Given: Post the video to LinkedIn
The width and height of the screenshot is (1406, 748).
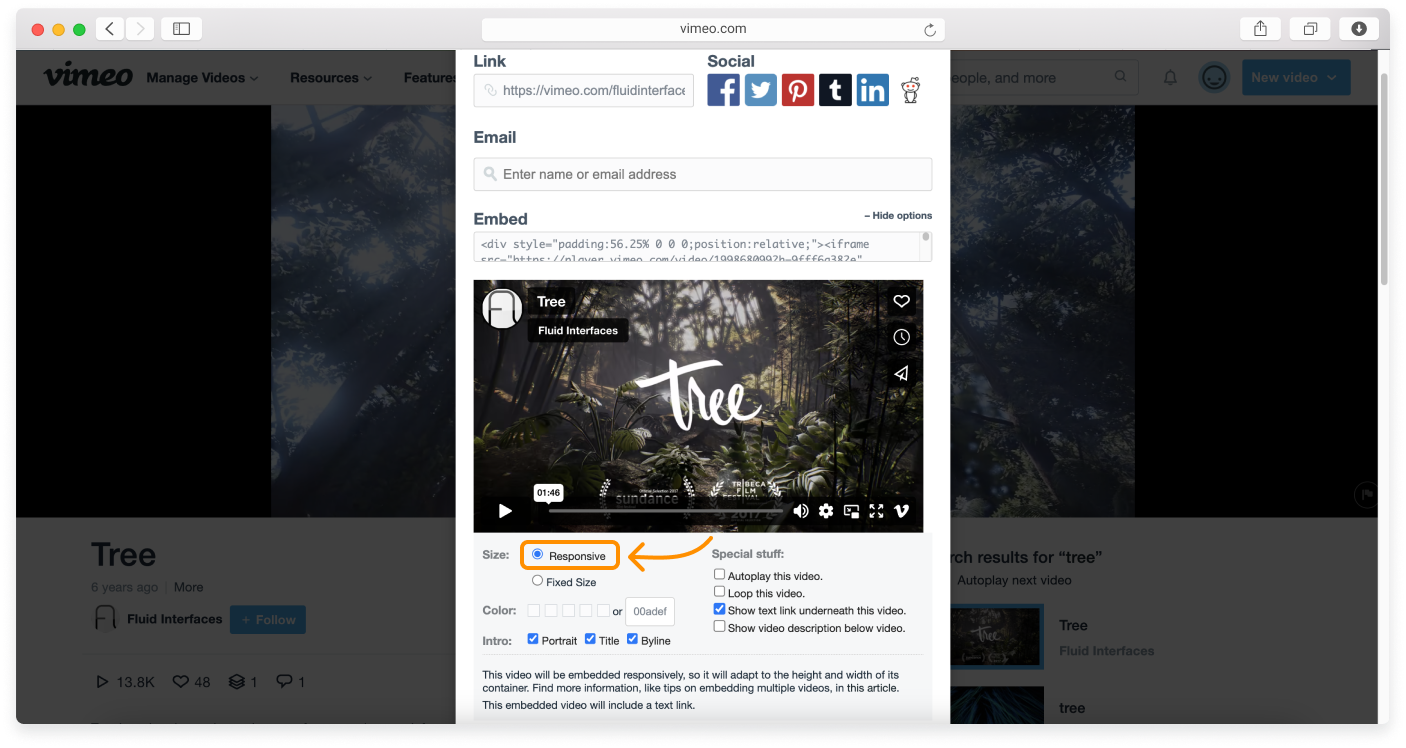Looking at the screenshot, I should point(872,90).
